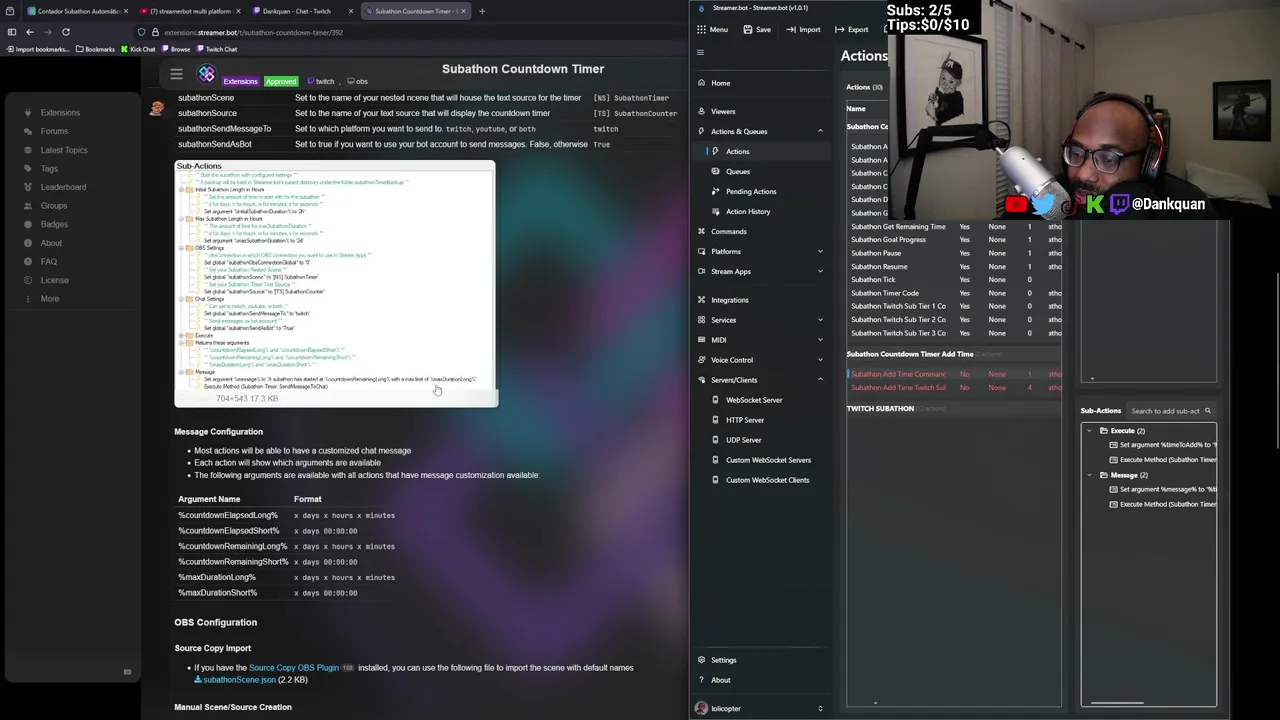This screenshot has height=720, width=1280.
Task: Select Subathon Resume action row
Action: click(x=954, y=266)
